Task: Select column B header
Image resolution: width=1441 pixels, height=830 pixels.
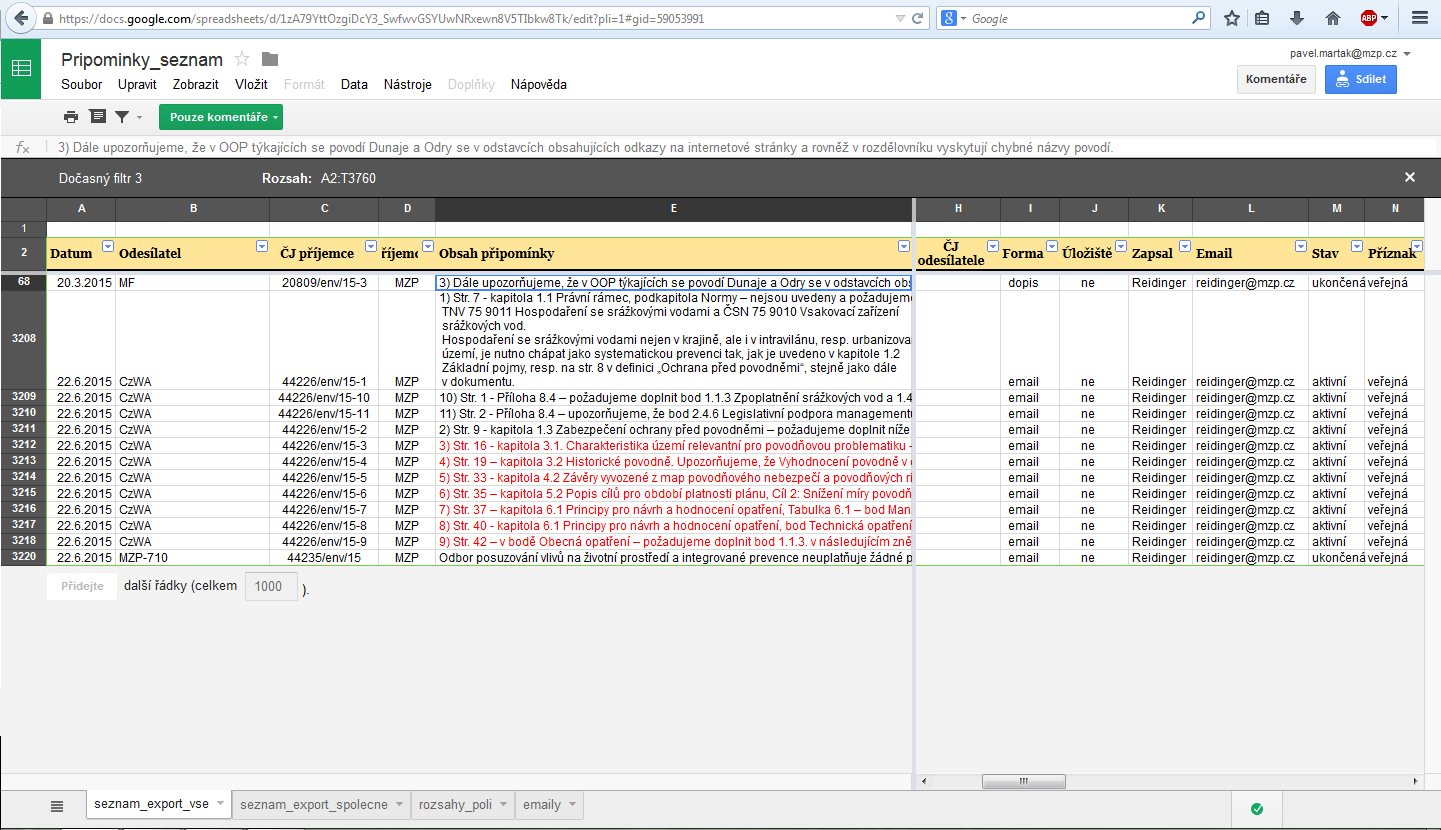Action: pos(193,208)
